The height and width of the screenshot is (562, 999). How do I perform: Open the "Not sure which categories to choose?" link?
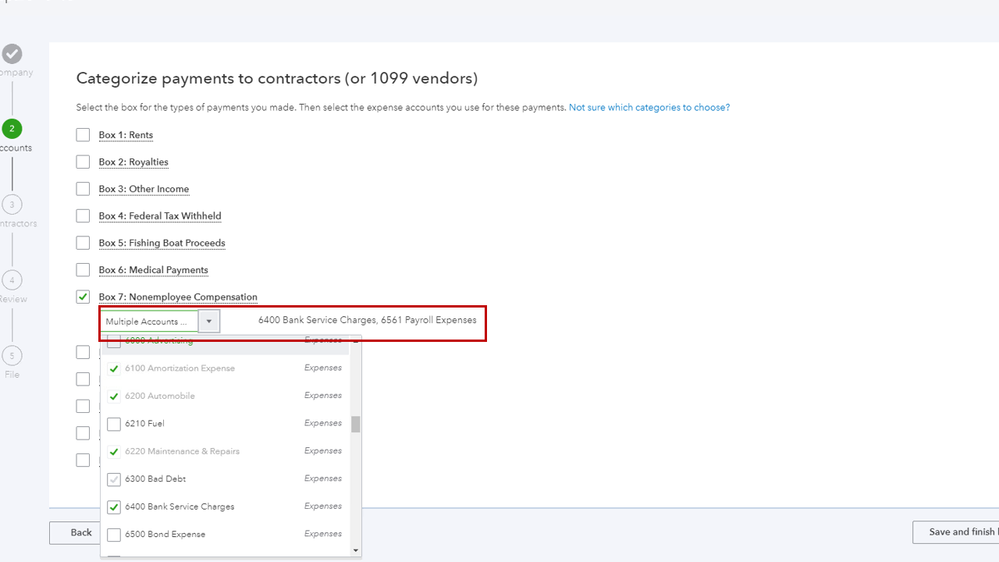point(649,107)
